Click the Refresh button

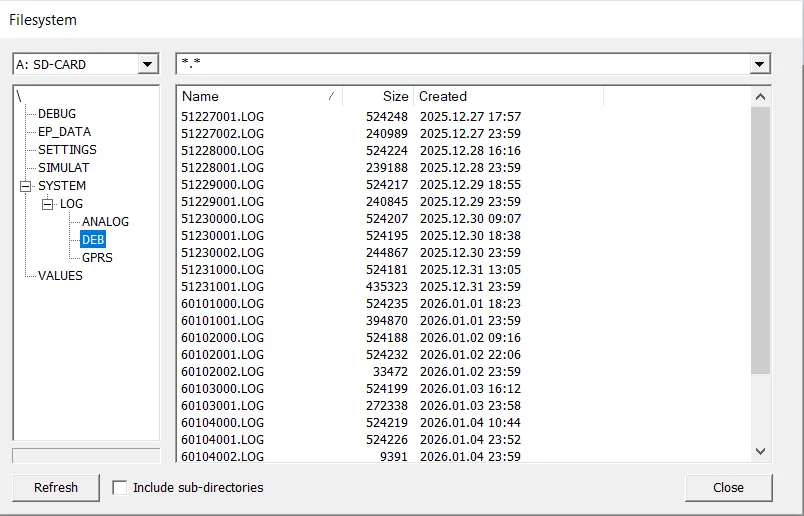coord(56,487)
